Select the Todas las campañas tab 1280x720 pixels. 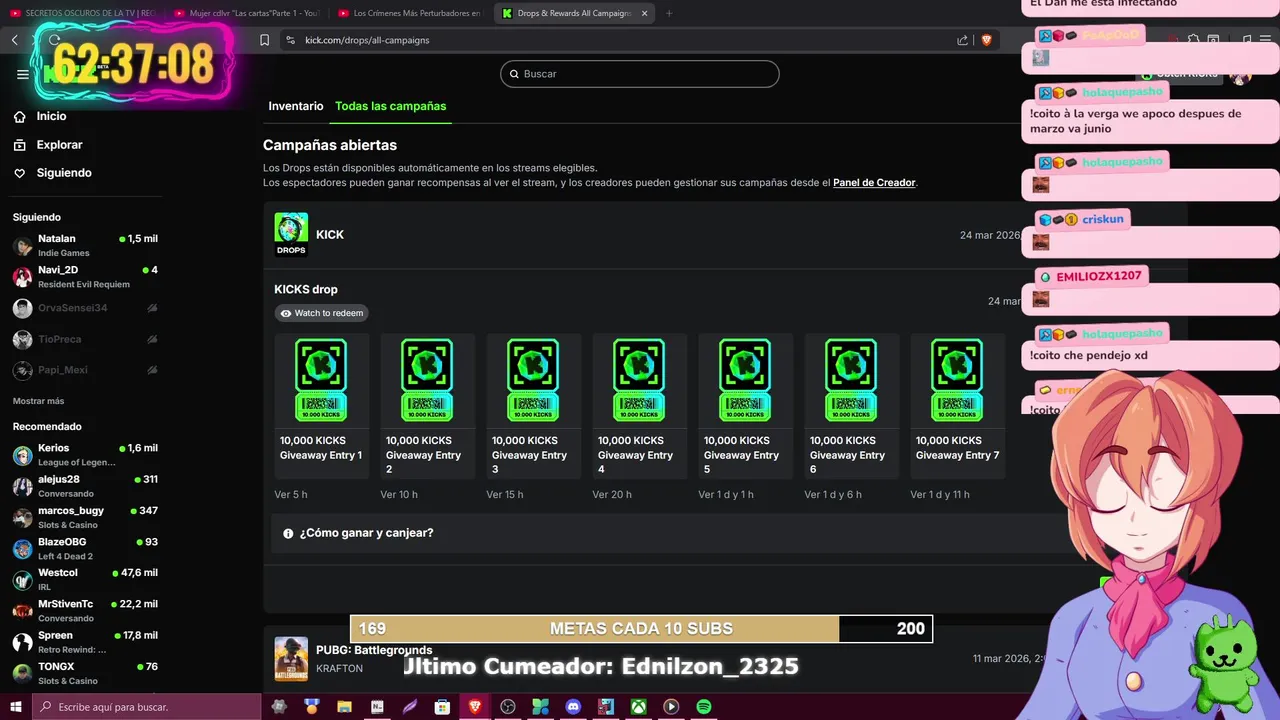(390, 106)
